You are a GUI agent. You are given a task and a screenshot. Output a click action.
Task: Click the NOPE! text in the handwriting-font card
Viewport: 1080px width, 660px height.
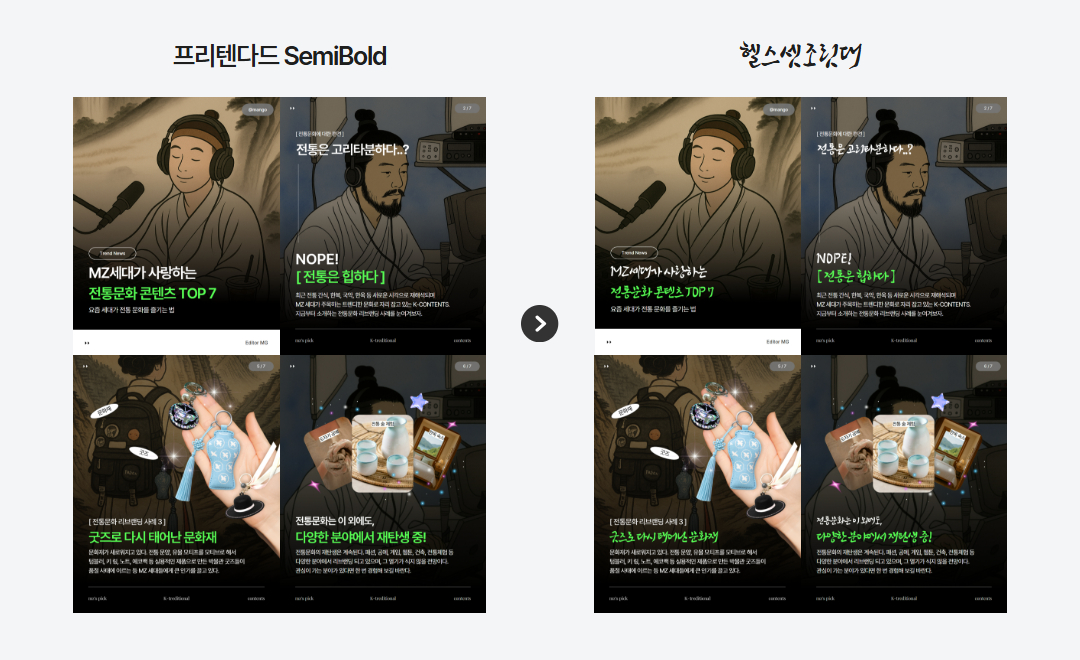click(x=833, y=258)
